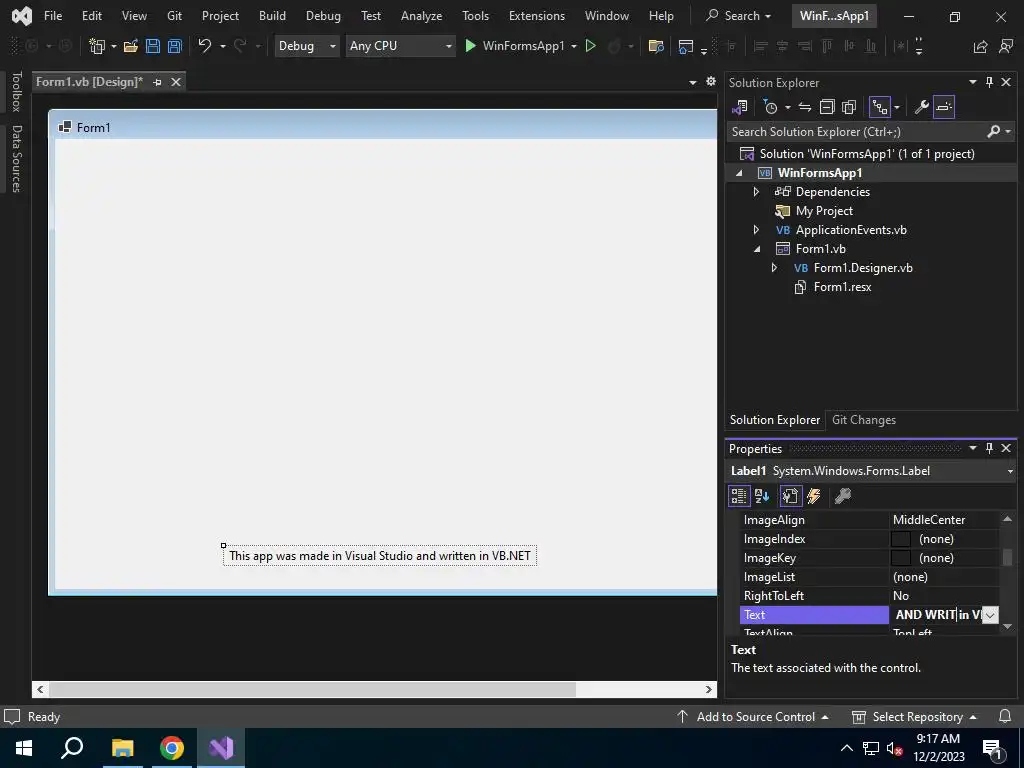Click Switch Views icon in Solution Explorer
Screen dimensions: 1024x768
(x=739, y=107)
